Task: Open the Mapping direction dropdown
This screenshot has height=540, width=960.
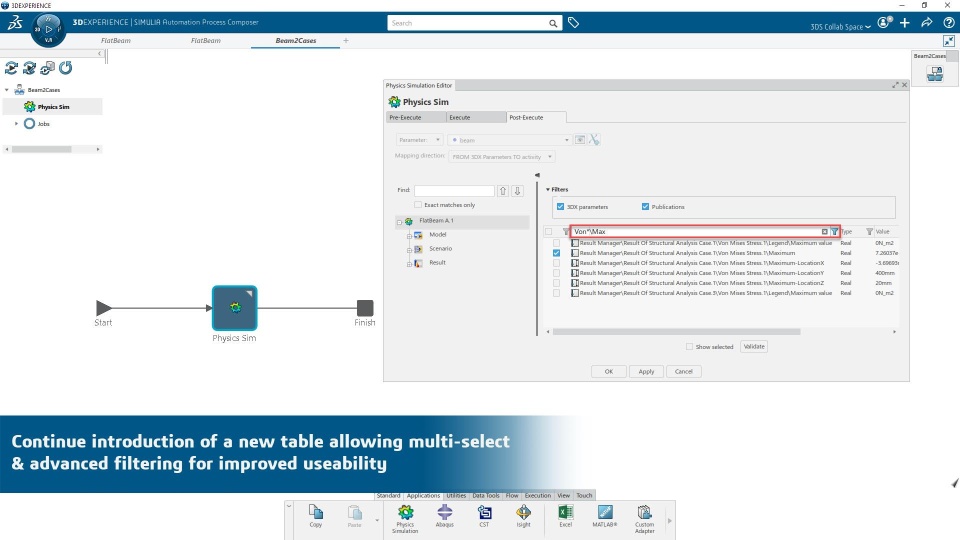Action: coord(501,157)
